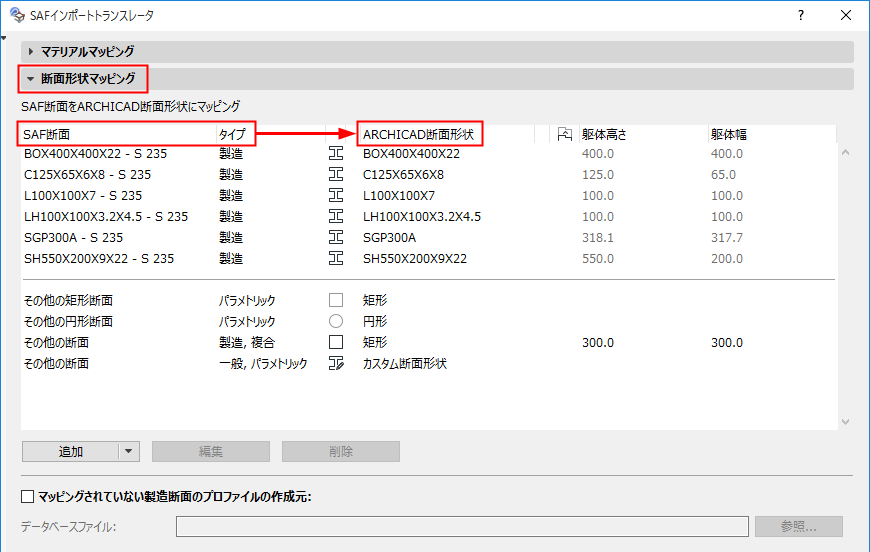Click profile icon in L100X100X7 row
This screenshot has height=552, width=870.
[336, 196]
